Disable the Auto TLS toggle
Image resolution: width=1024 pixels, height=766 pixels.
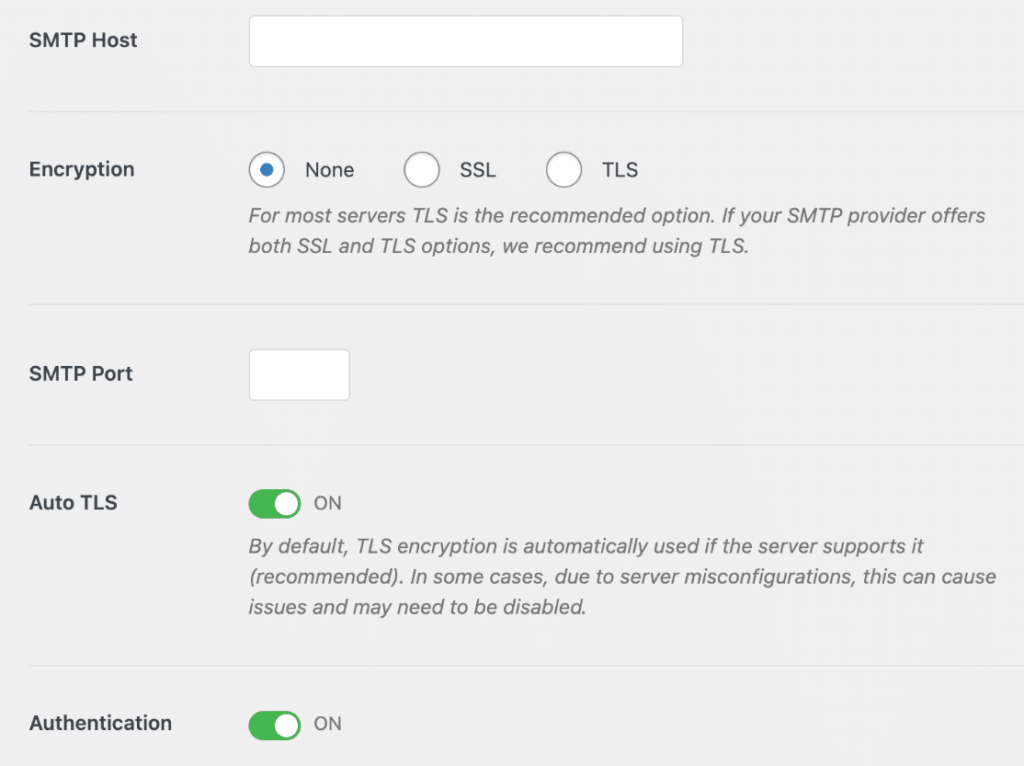(274, 503)
